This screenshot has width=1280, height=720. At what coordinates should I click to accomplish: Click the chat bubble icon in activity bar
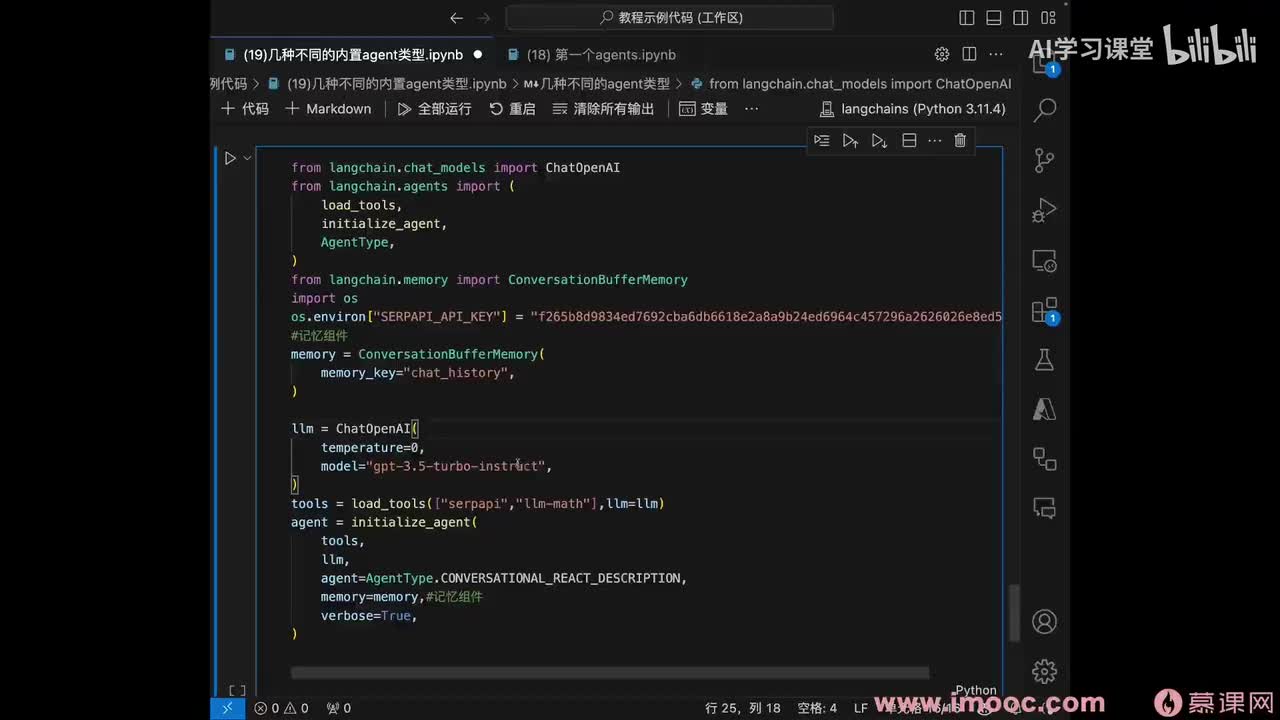pos(1045,508)
